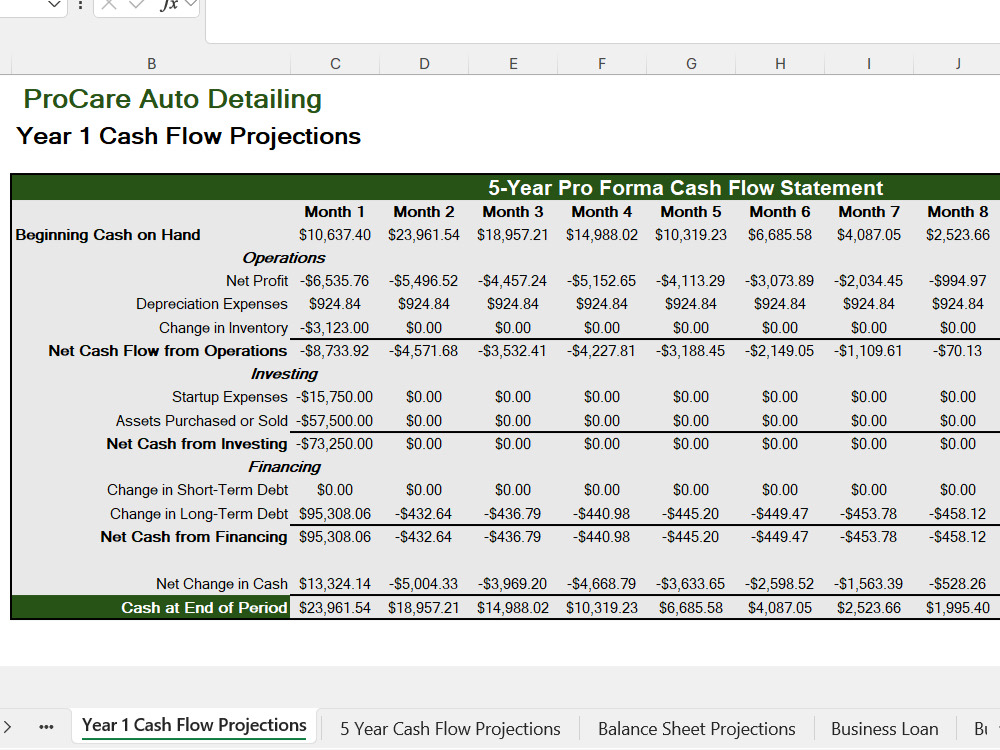Select the Month 1 column heading cell

pos(335,212)
